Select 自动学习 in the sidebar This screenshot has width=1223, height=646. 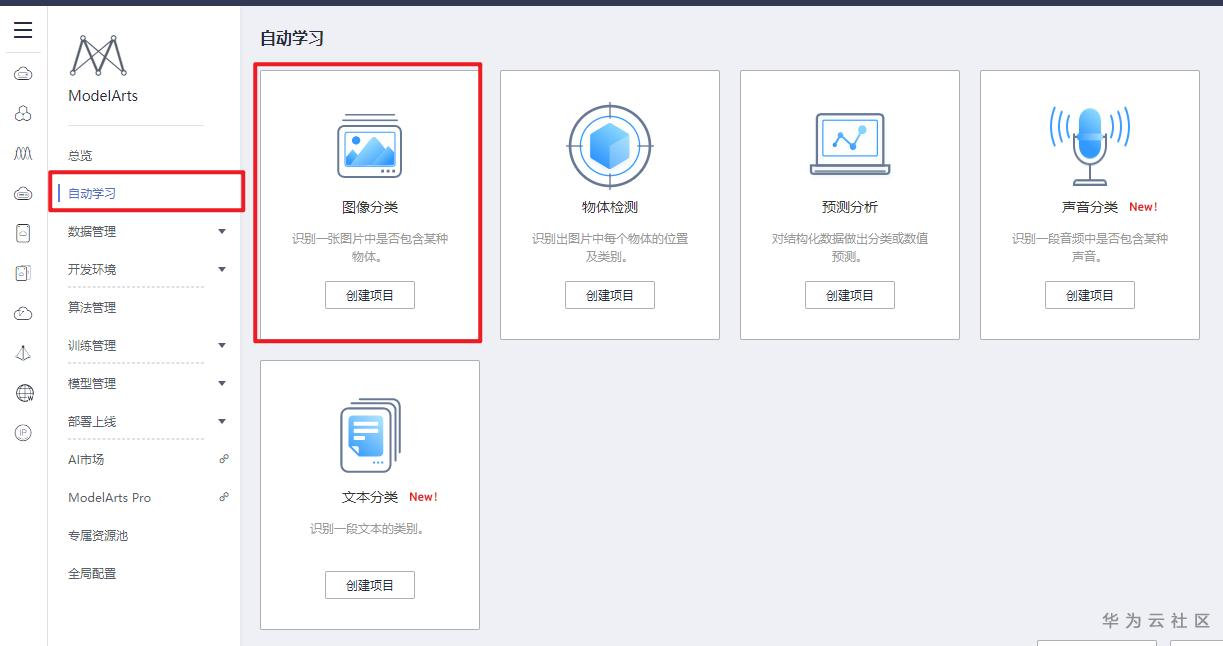[92, 193]
